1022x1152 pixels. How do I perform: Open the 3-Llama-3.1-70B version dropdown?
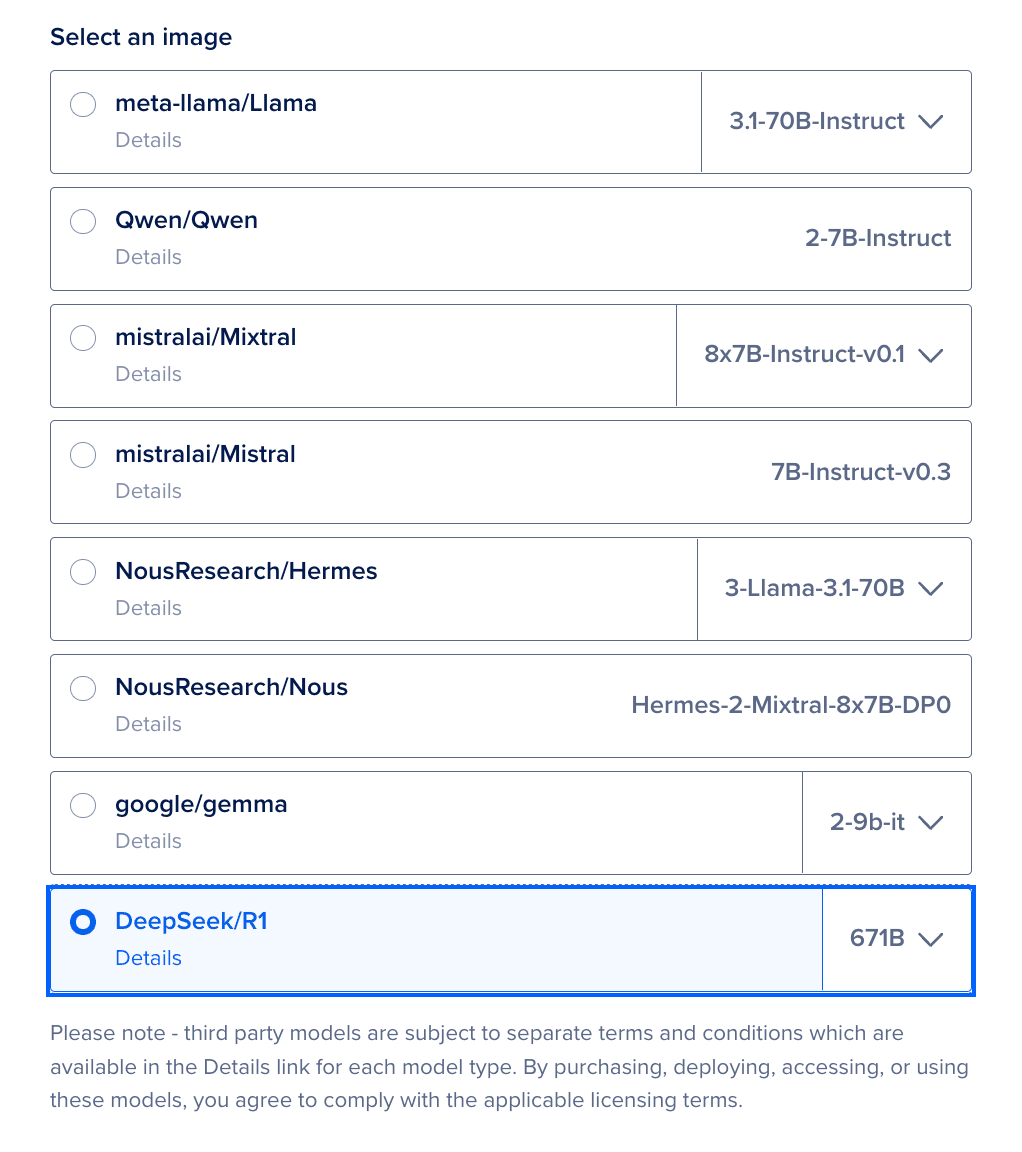(x=834, y=589)
